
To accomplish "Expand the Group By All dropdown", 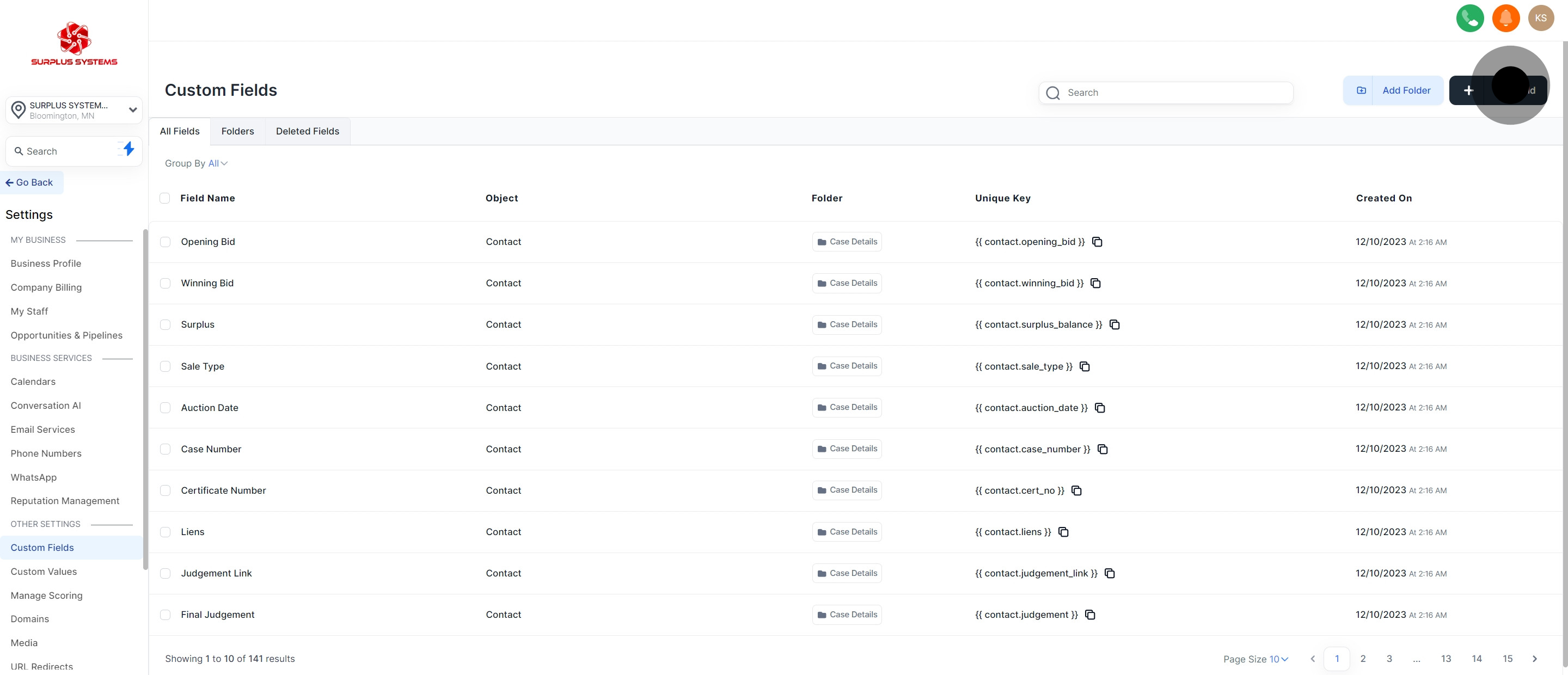I will 217,164.
